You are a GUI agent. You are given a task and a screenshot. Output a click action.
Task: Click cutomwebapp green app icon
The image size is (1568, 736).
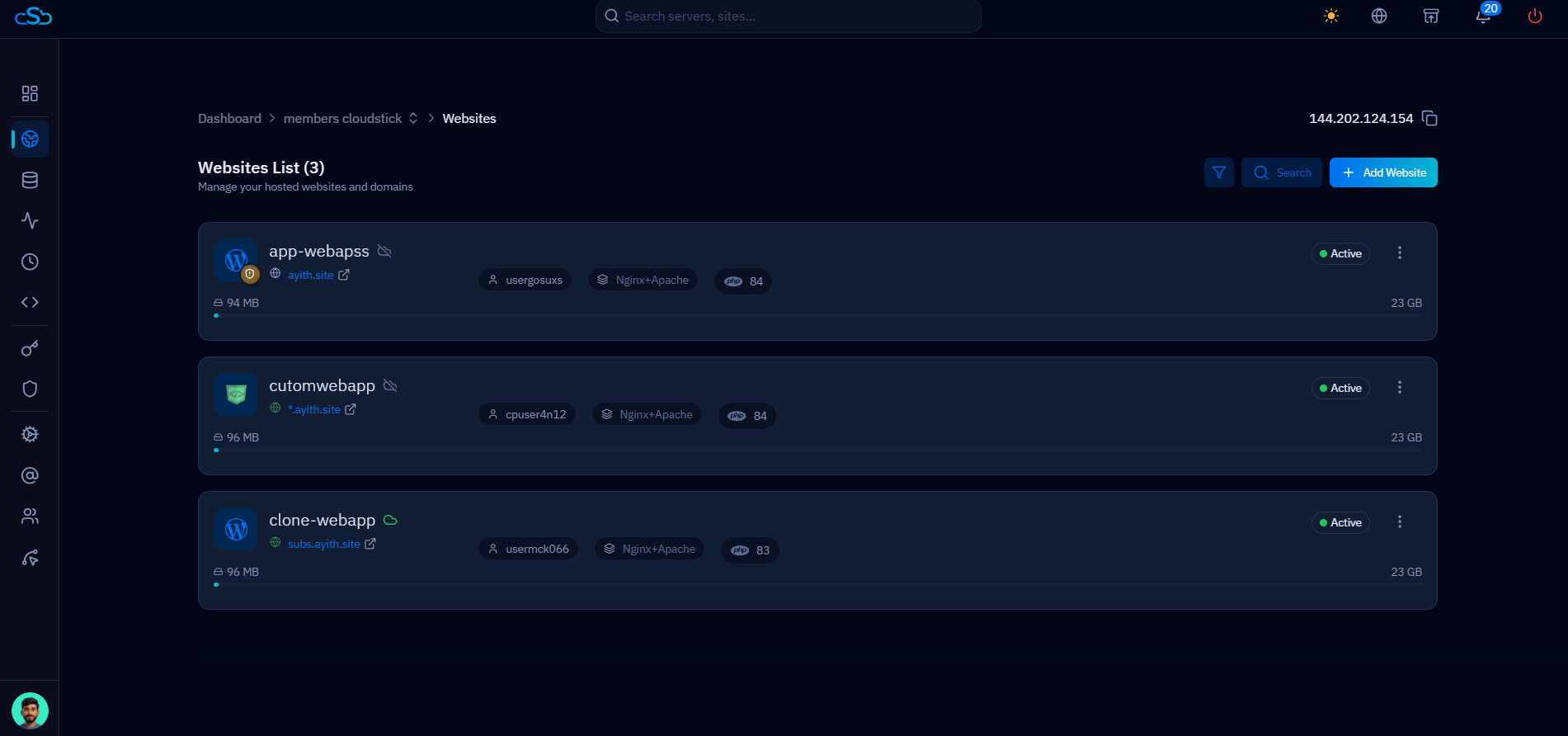[x=236, y=395]
